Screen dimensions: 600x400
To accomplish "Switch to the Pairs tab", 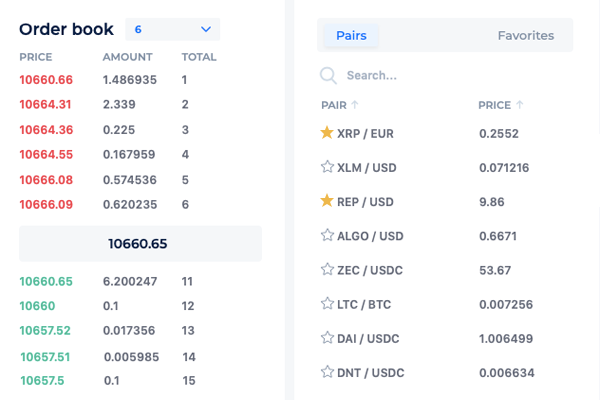I will click(351, 36).
